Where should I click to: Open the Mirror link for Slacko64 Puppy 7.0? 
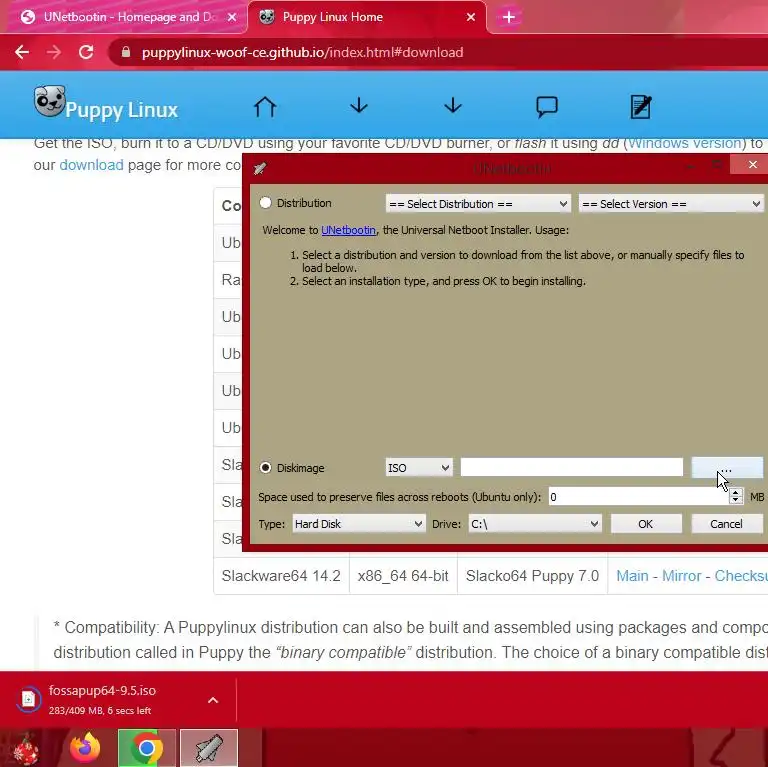click(x=682, y=575)
